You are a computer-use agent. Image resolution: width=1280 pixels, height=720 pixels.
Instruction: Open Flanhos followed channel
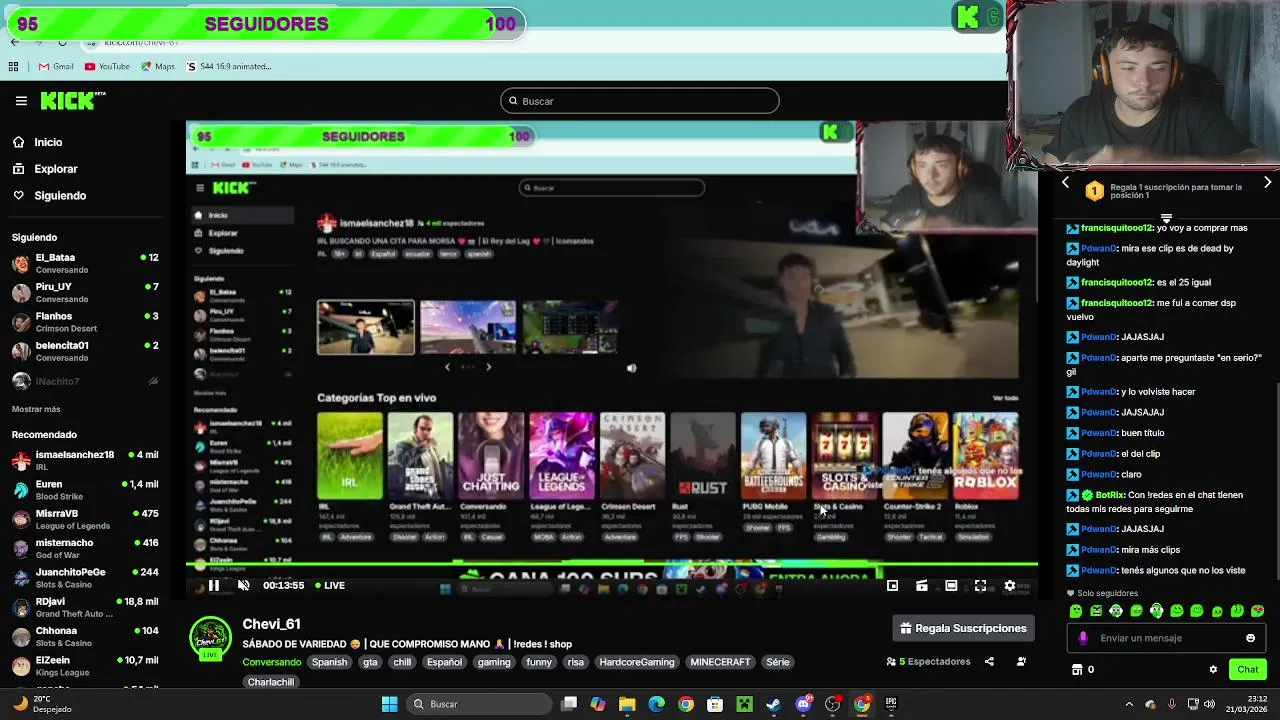point(85,322)
